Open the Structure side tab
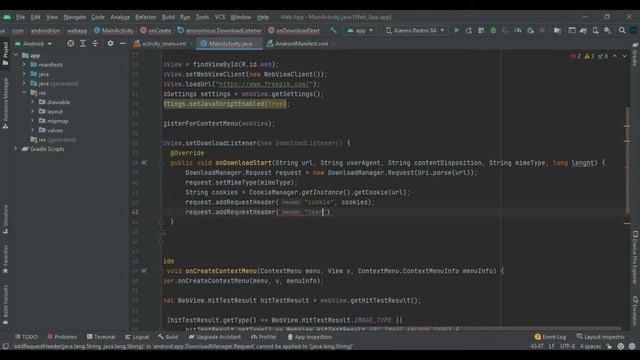640x360 pixels. click(5, 219)
